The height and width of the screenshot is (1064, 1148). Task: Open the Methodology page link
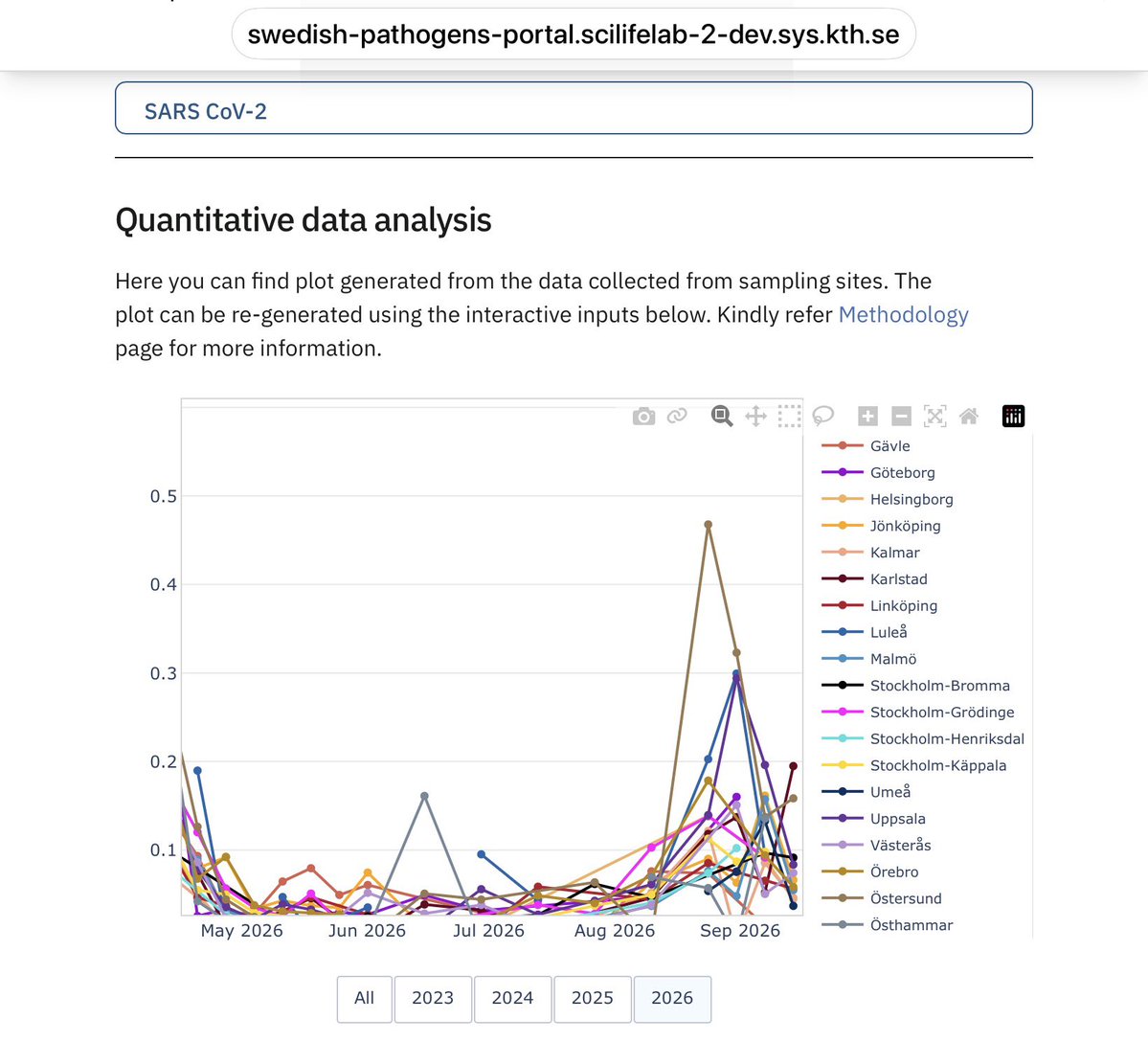click(x=903, y=315)
